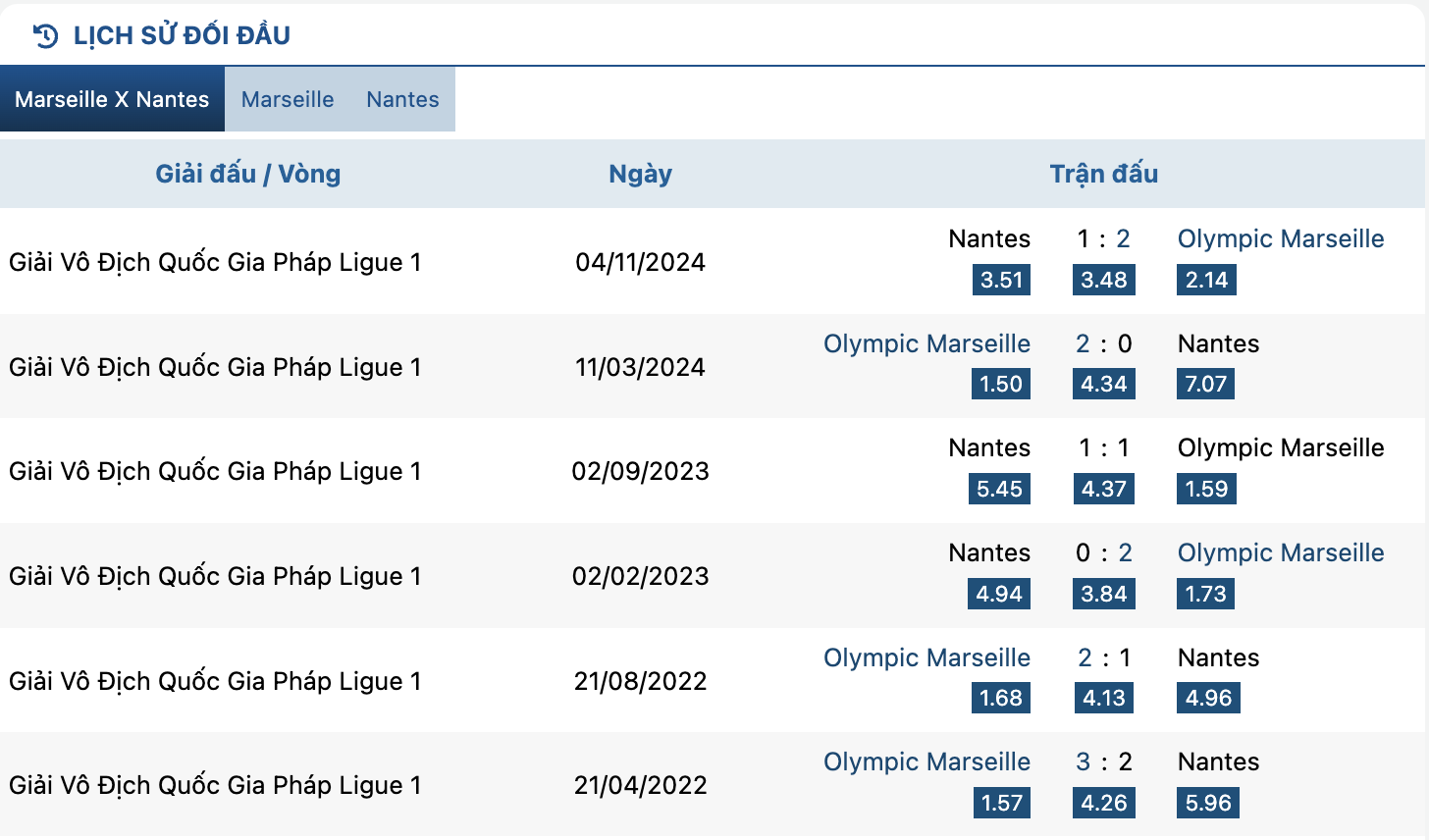Click the Trận đấu column header

point(1104,174)
